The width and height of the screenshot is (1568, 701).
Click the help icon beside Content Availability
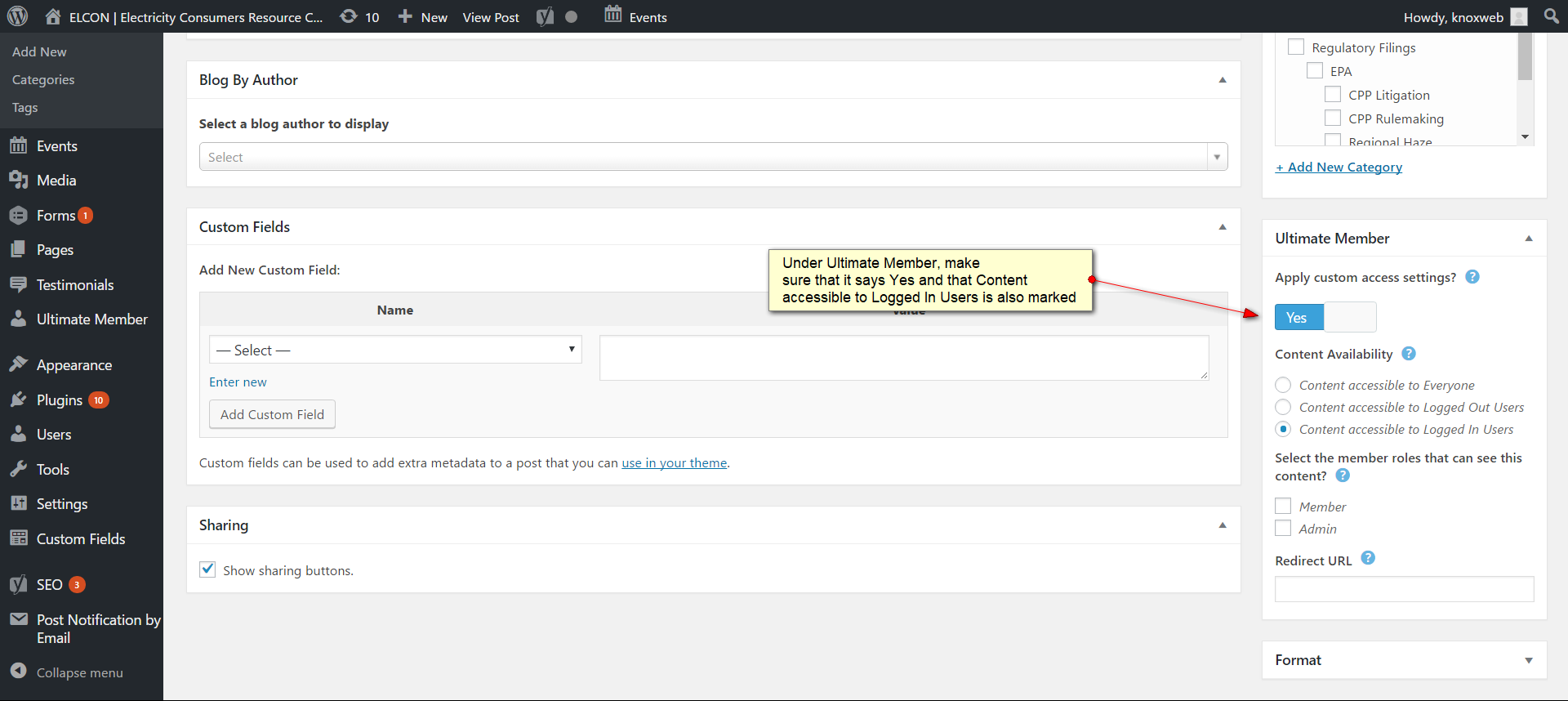point(1409,354)
